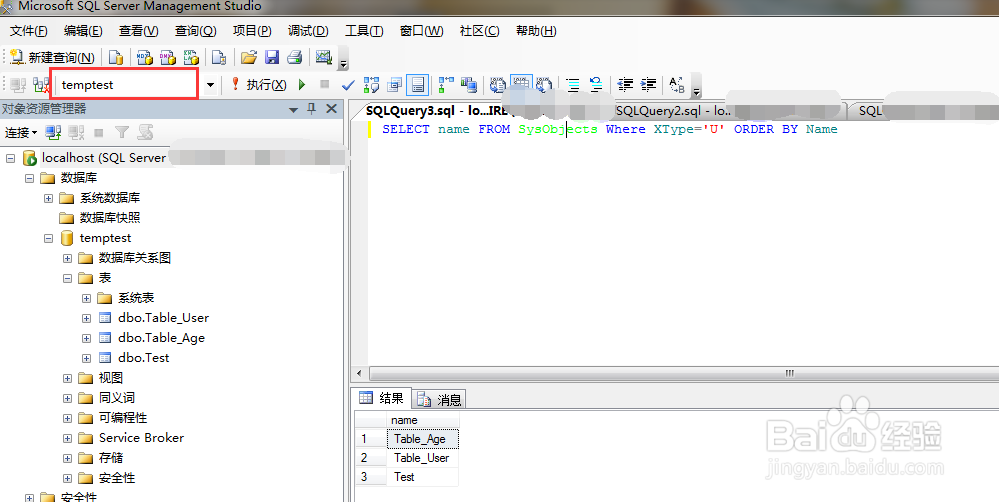Open the standard toolbar overflow options arrow
Image resolution: width=999 pixels, height=502 pixels.
tap(344, 59)
